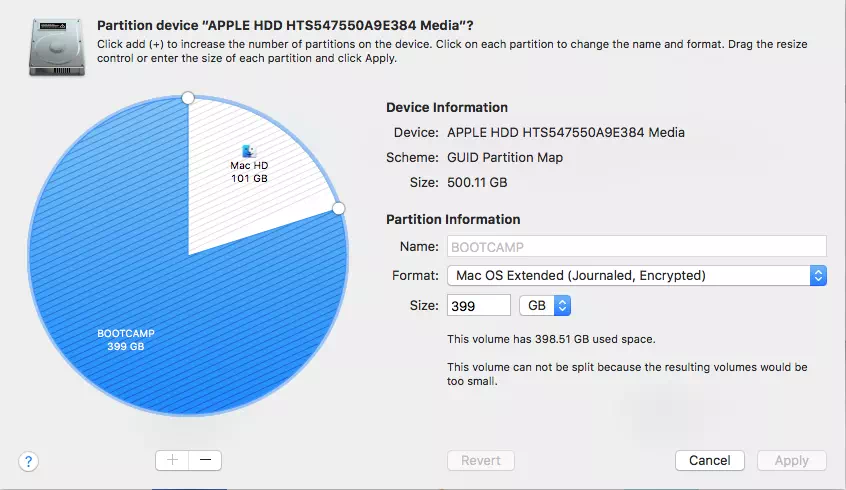The width and height of the screenshot is (846, 490).
Task: Click the Device value APPLE HDD HTS547550A9E384 Media
Action: pyautogui.click(x=566, y=133)
